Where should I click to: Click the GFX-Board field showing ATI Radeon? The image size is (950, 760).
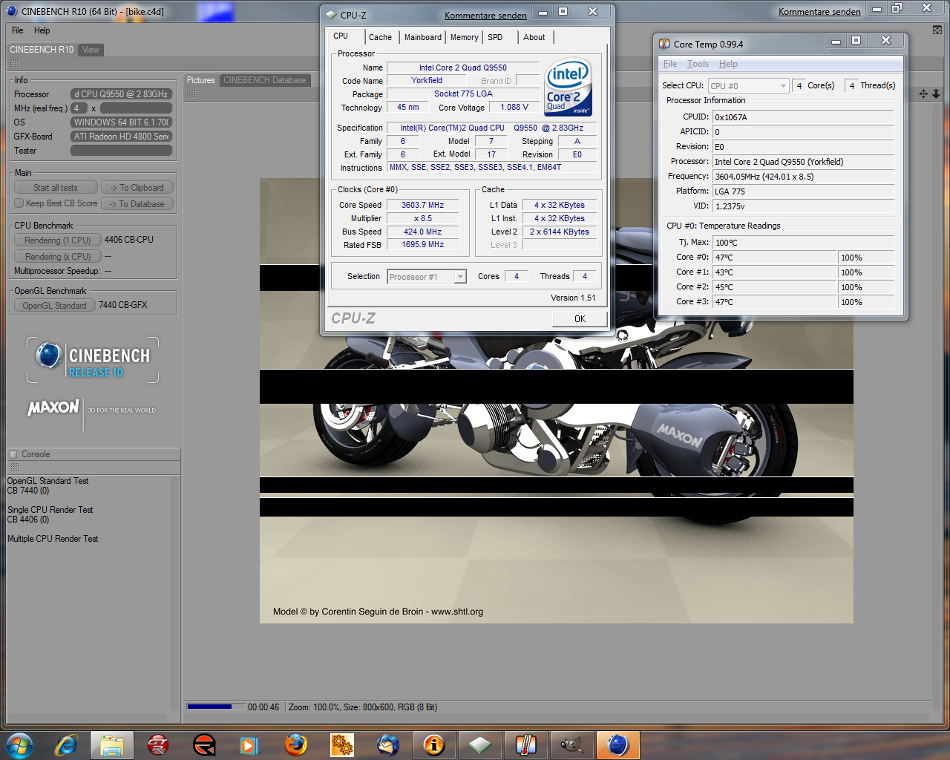121,136
